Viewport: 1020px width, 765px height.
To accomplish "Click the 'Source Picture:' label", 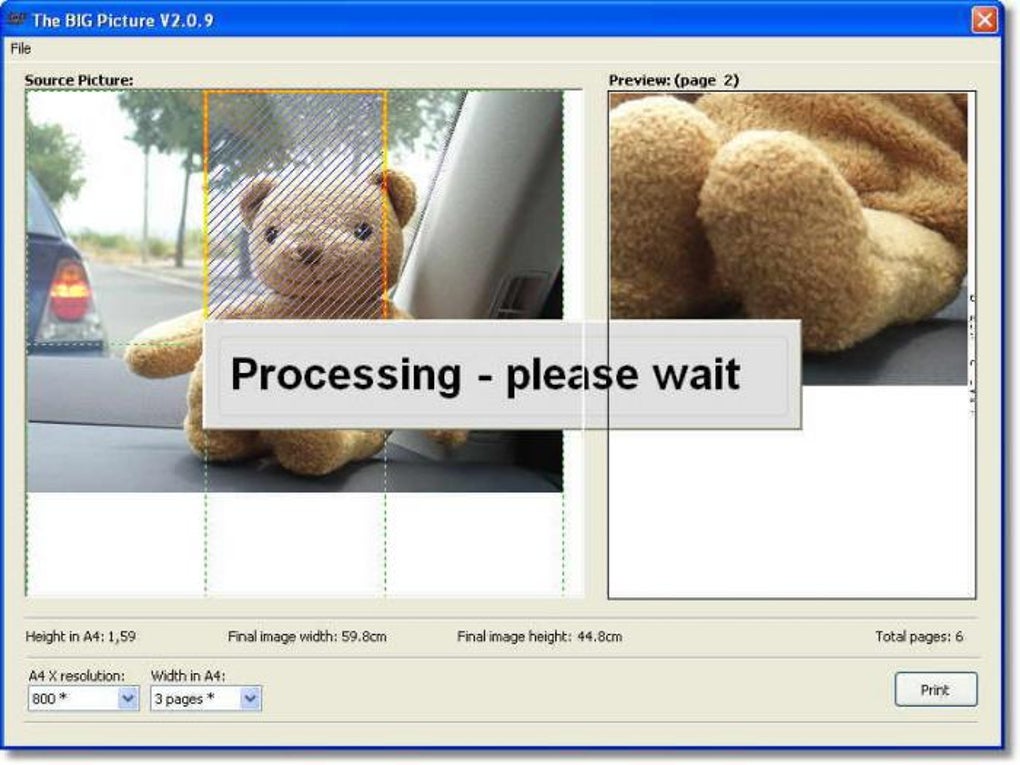I will click(79, 81).
